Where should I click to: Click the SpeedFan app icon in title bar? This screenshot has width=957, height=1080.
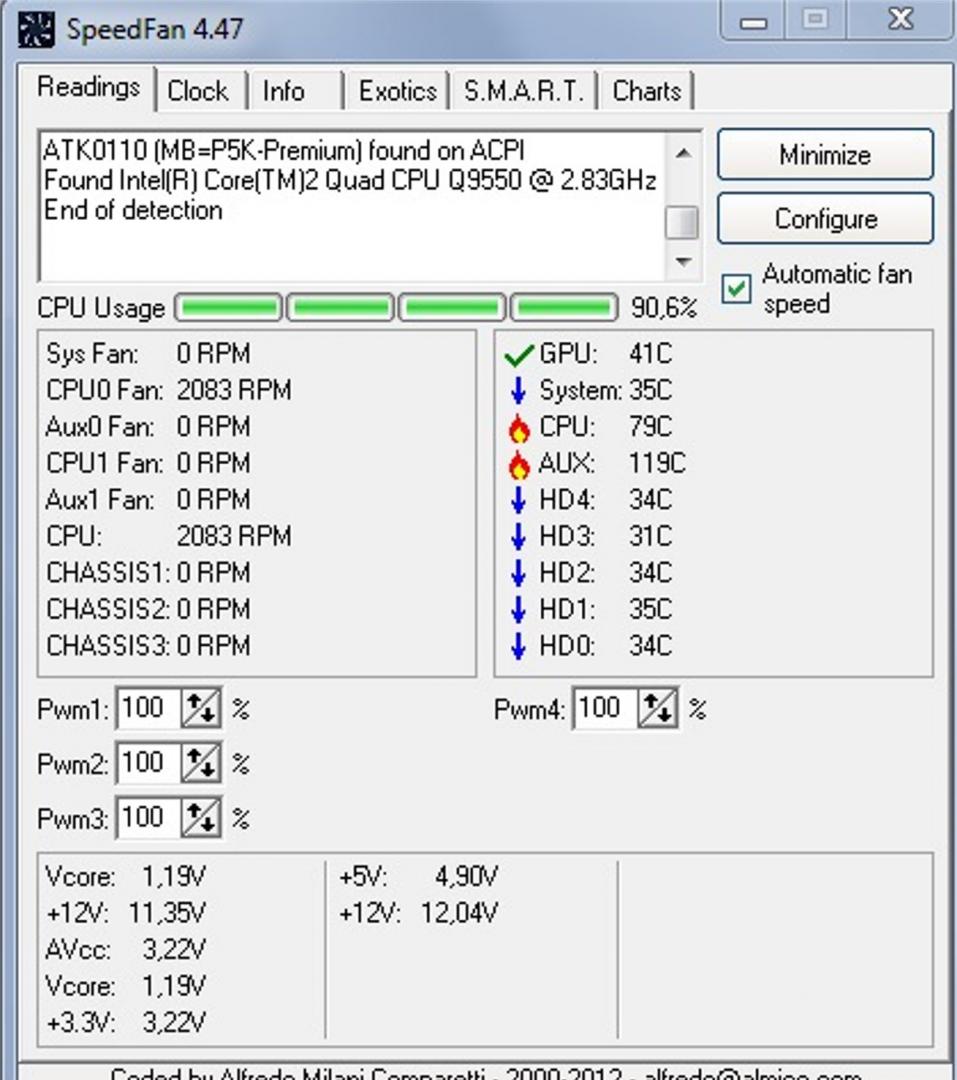35,30
